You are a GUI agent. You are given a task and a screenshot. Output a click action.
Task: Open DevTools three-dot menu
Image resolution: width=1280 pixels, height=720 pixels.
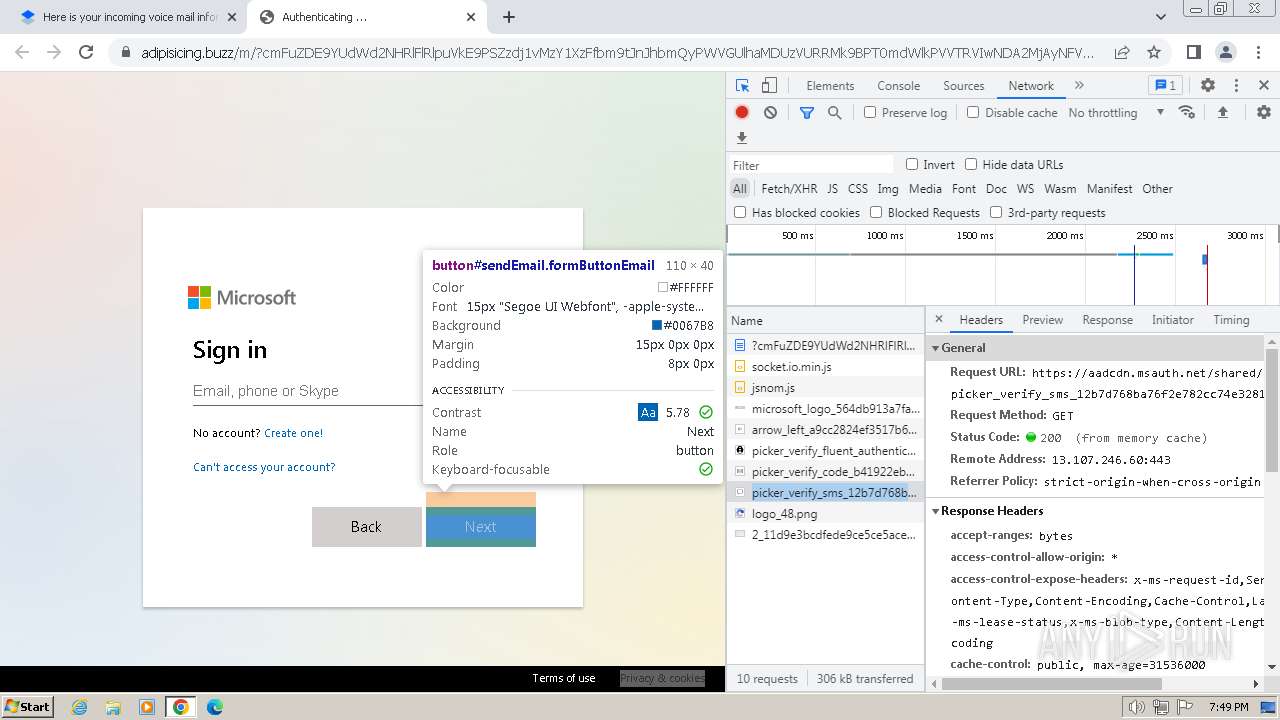point(1236,86)
